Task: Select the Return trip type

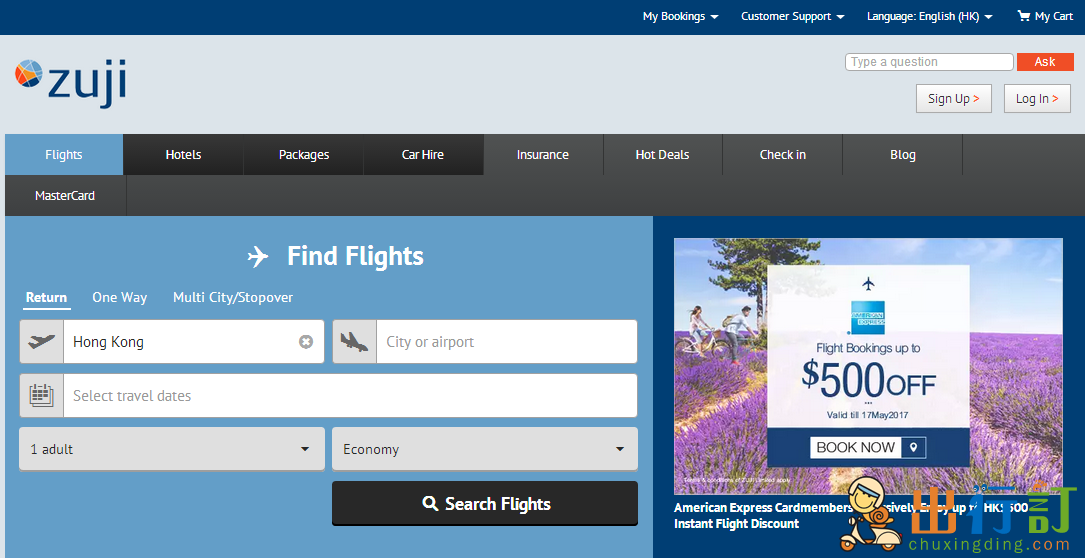Action: click(x=46, y=298)
